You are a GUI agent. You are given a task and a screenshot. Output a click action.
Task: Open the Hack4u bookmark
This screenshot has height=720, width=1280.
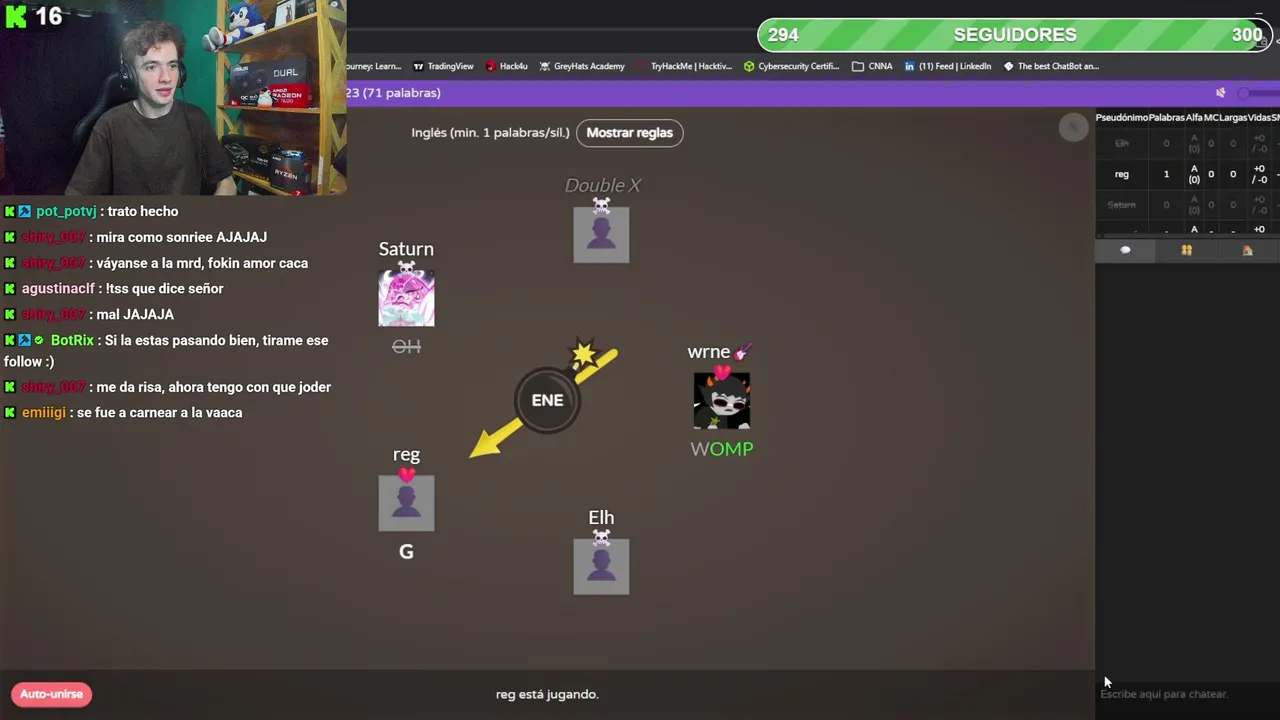506,66
